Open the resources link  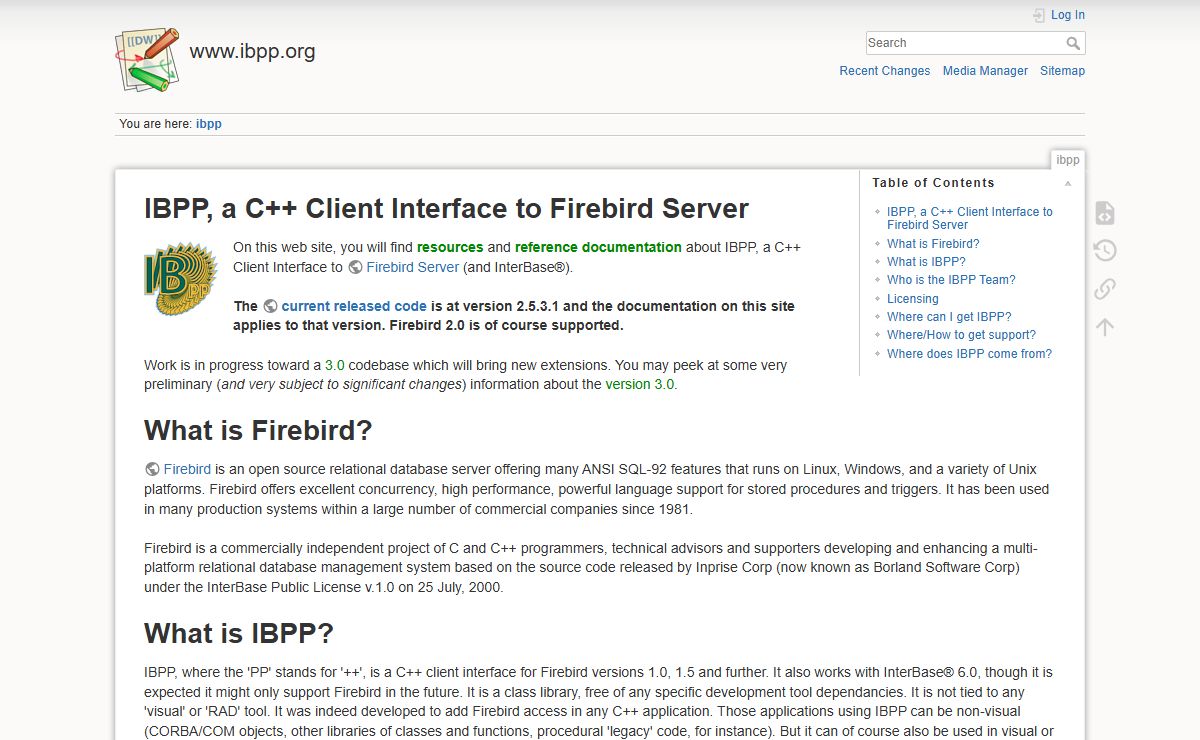450,247
